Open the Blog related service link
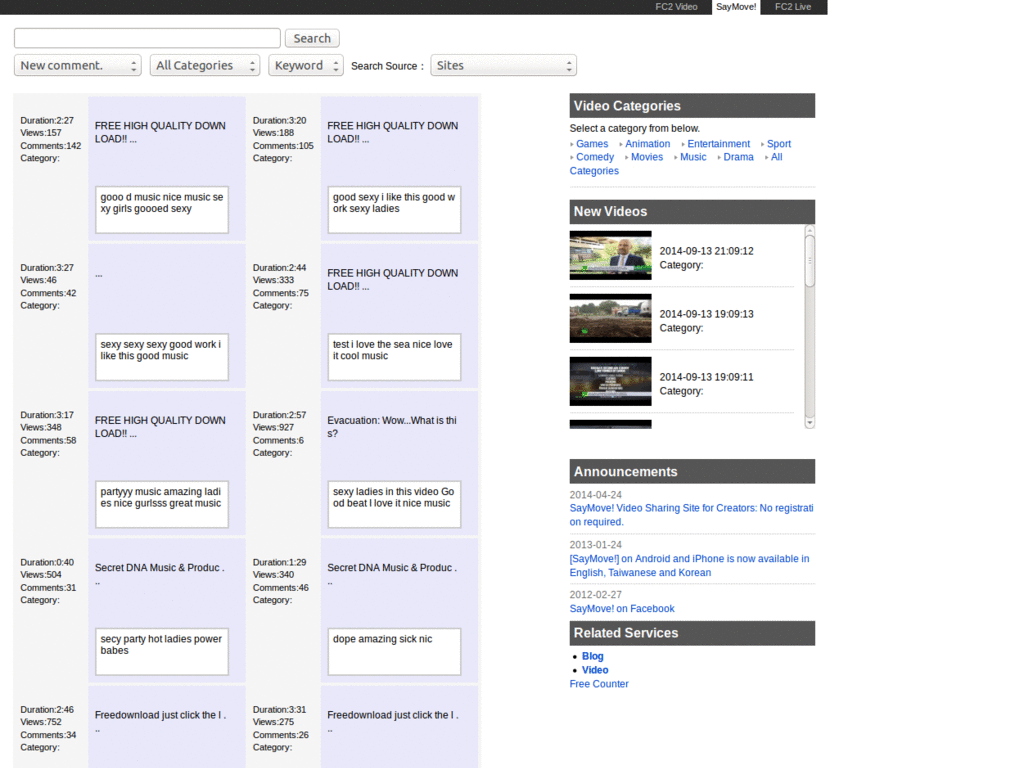 [x=593, y=656]
